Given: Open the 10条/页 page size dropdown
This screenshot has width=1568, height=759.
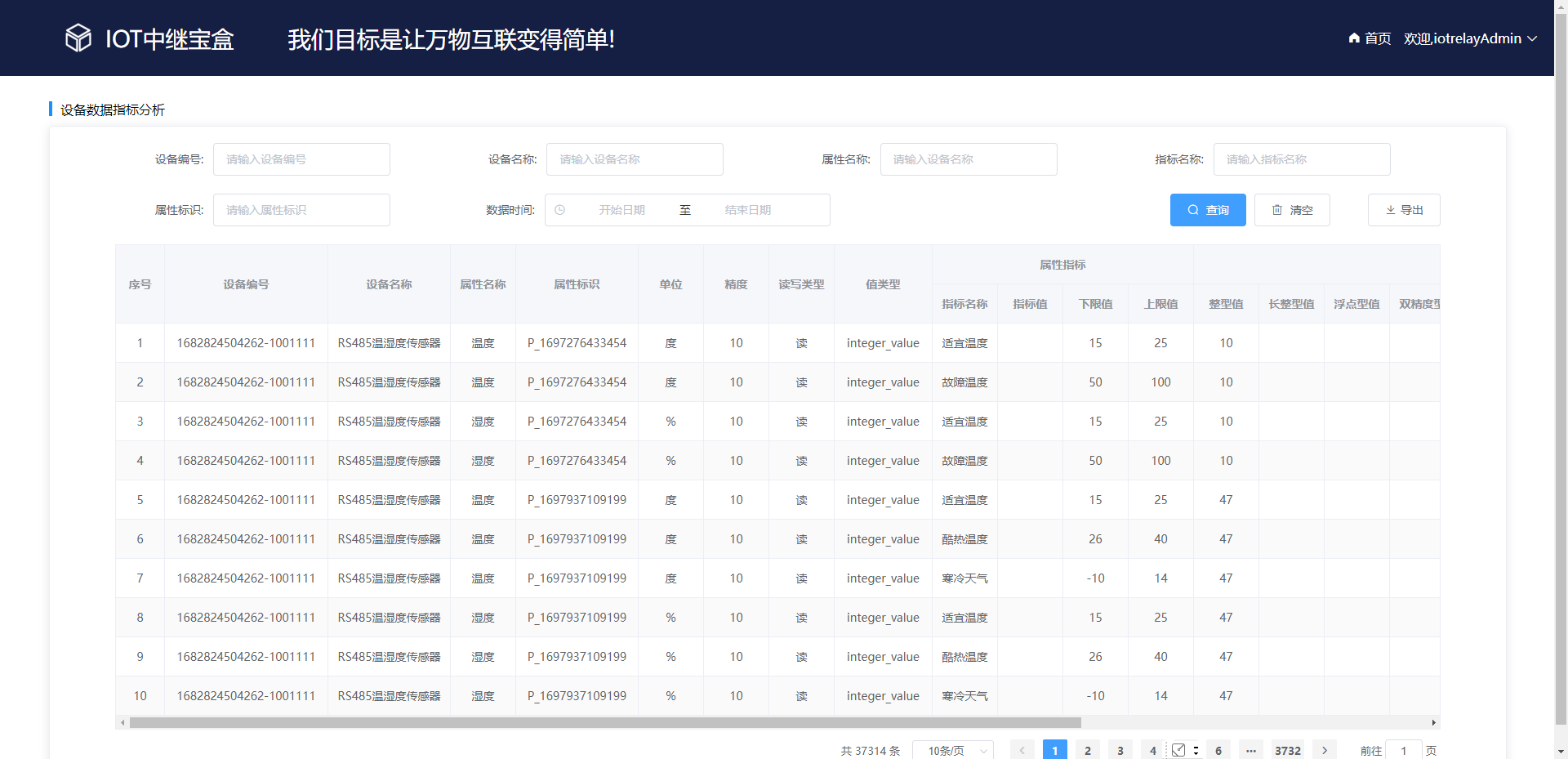Looking at the screenshot, I should click(x=952, y=749).
